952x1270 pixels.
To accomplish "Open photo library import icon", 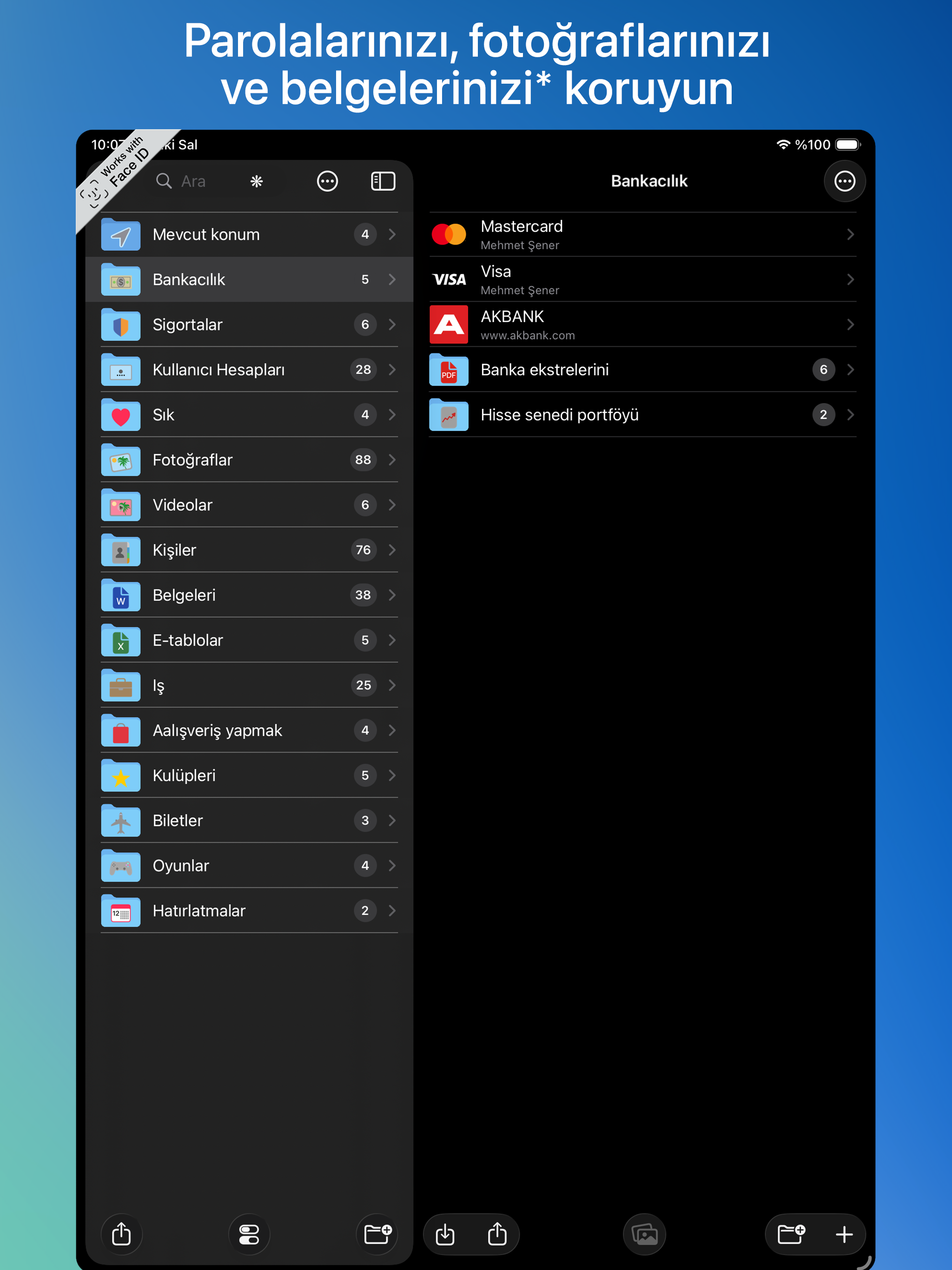I will coord(644,1234).
